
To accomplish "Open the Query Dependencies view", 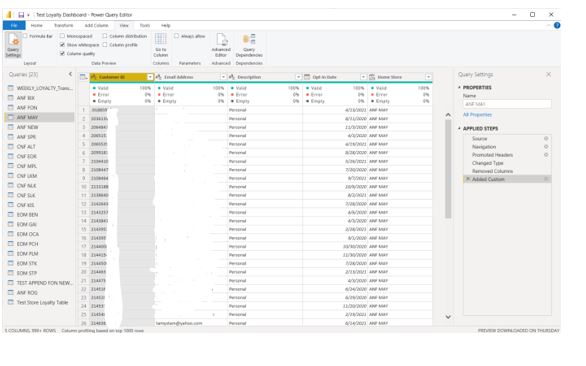I will (249, 45).
